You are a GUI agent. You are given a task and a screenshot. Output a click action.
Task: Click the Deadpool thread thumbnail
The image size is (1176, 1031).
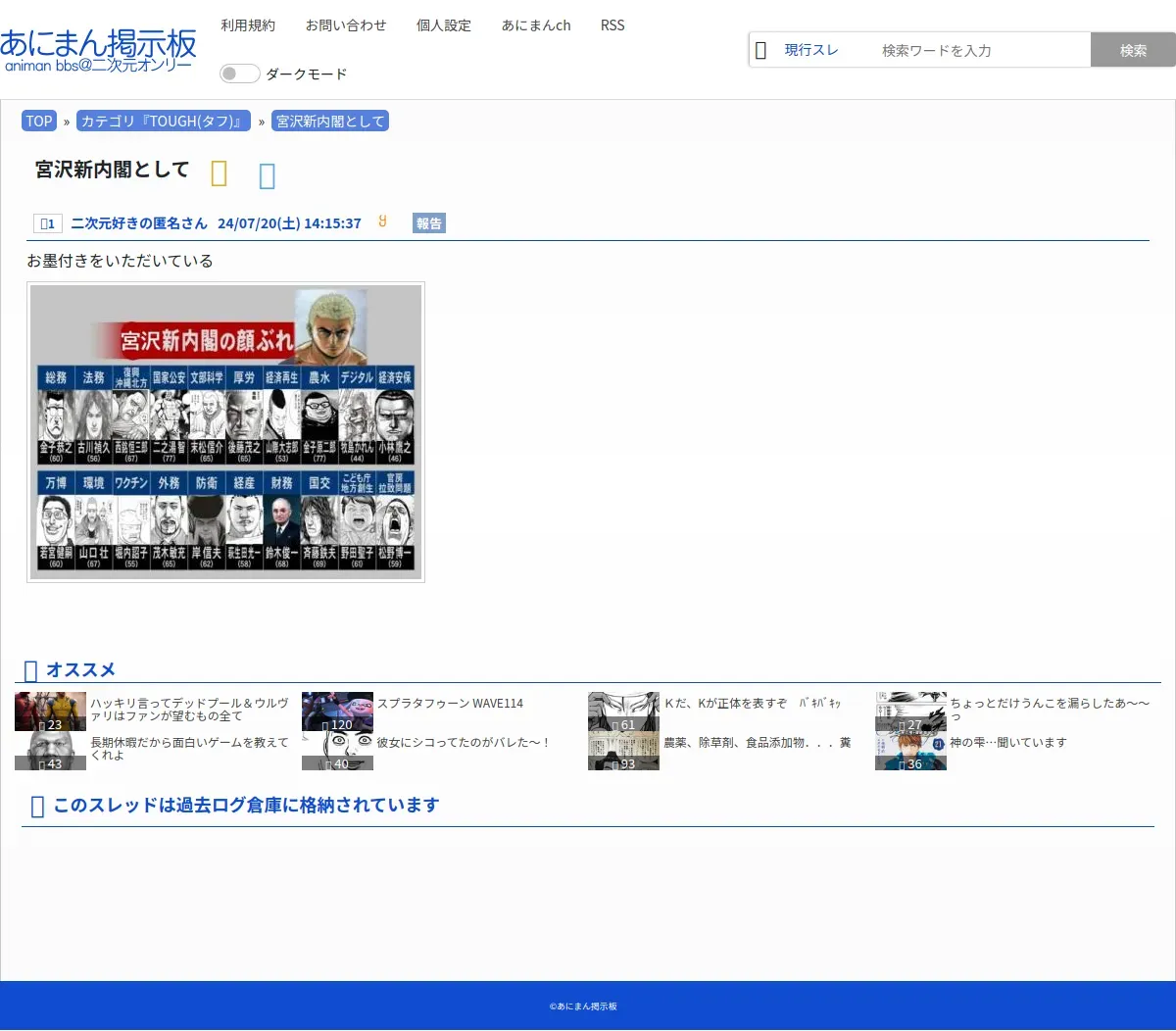(50, 712)
